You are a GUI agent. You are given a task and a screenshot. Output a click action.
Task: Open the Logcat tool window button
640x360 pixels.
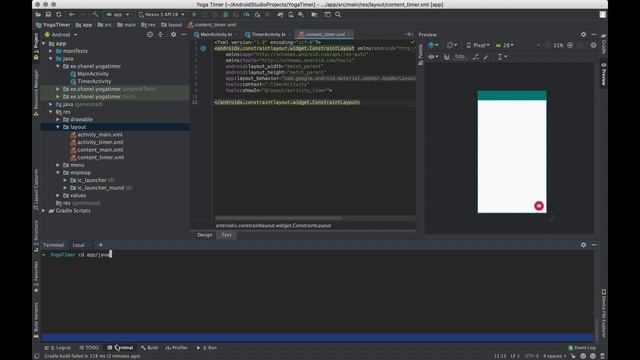[58, 348]
